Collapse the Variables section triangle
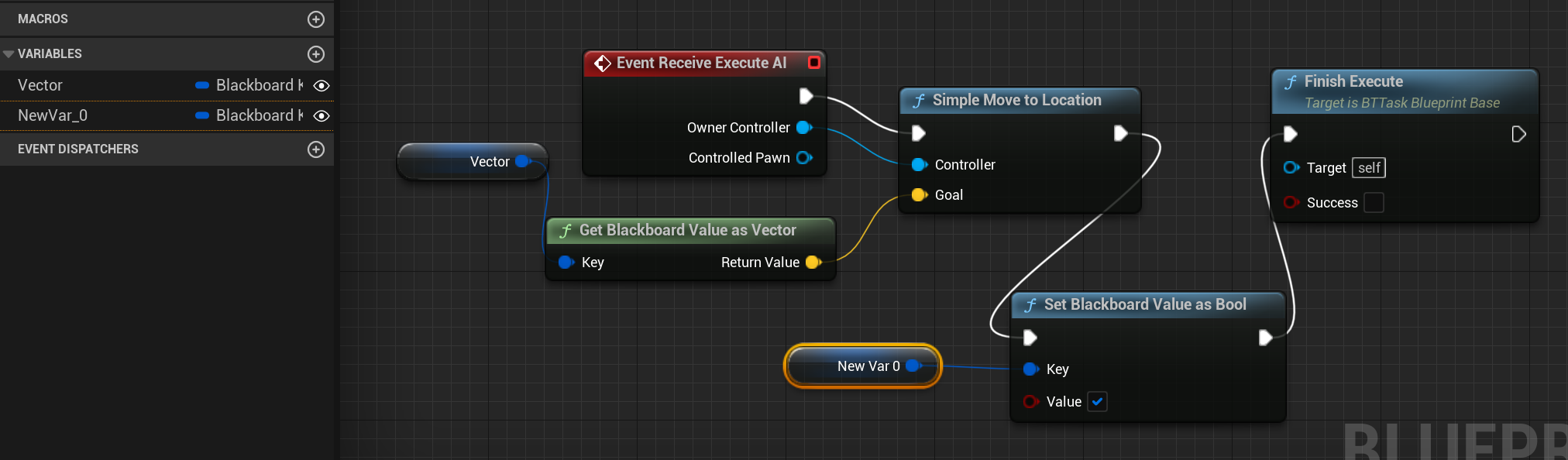Image resolution: width=1568 pixels, height=460 pixels. point(9,54)
